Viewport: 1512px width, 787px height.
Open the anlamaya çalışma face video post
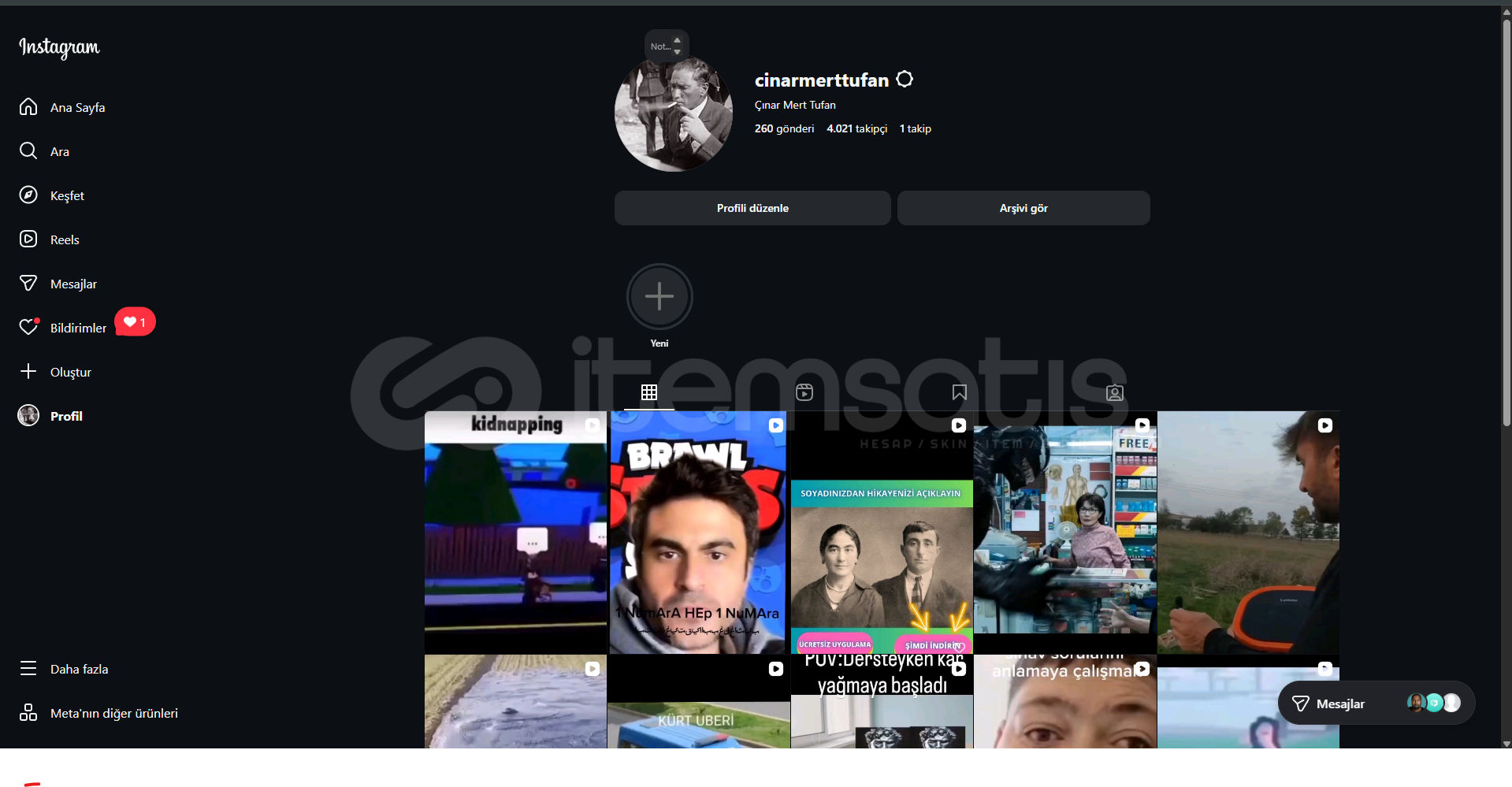tap(1065, 702)
